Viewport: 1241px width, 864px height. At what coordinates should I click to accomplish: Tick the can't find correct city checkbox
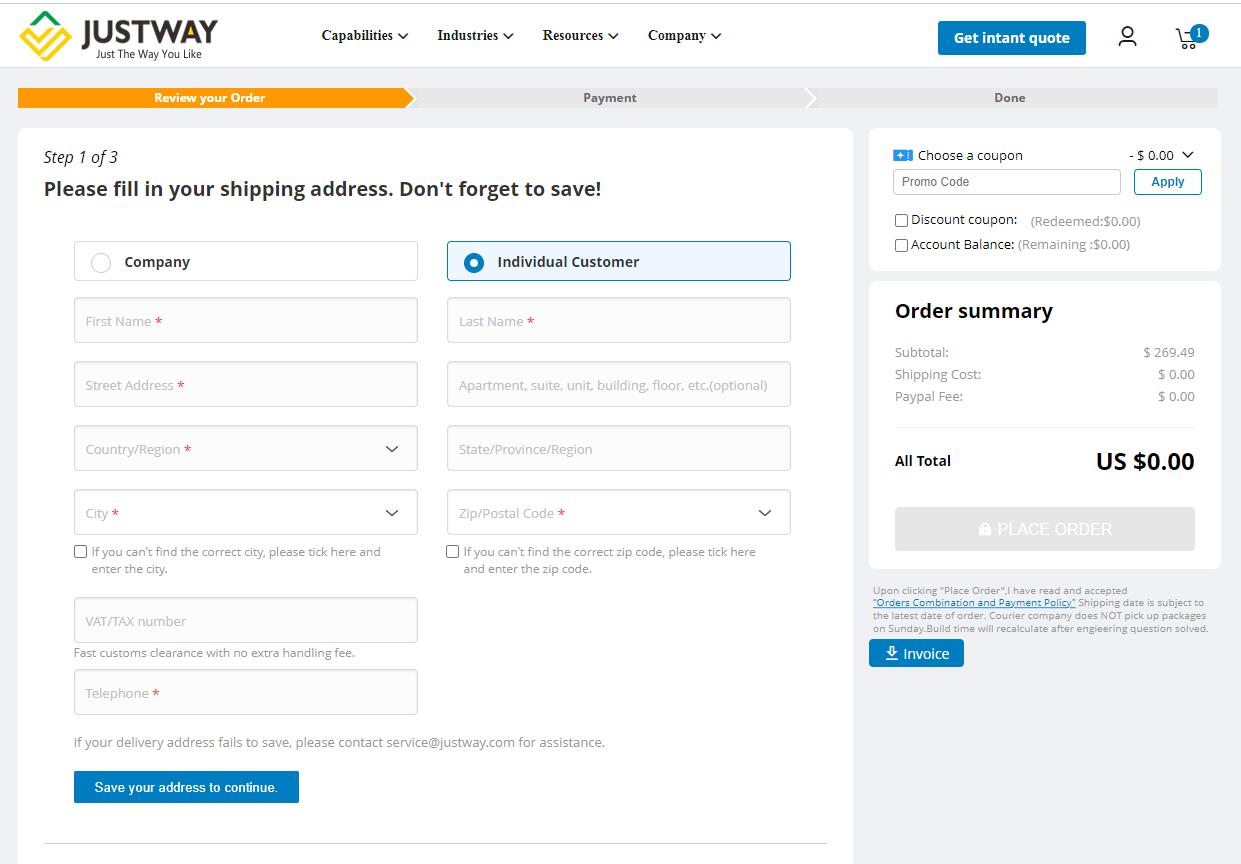(80, 552)
